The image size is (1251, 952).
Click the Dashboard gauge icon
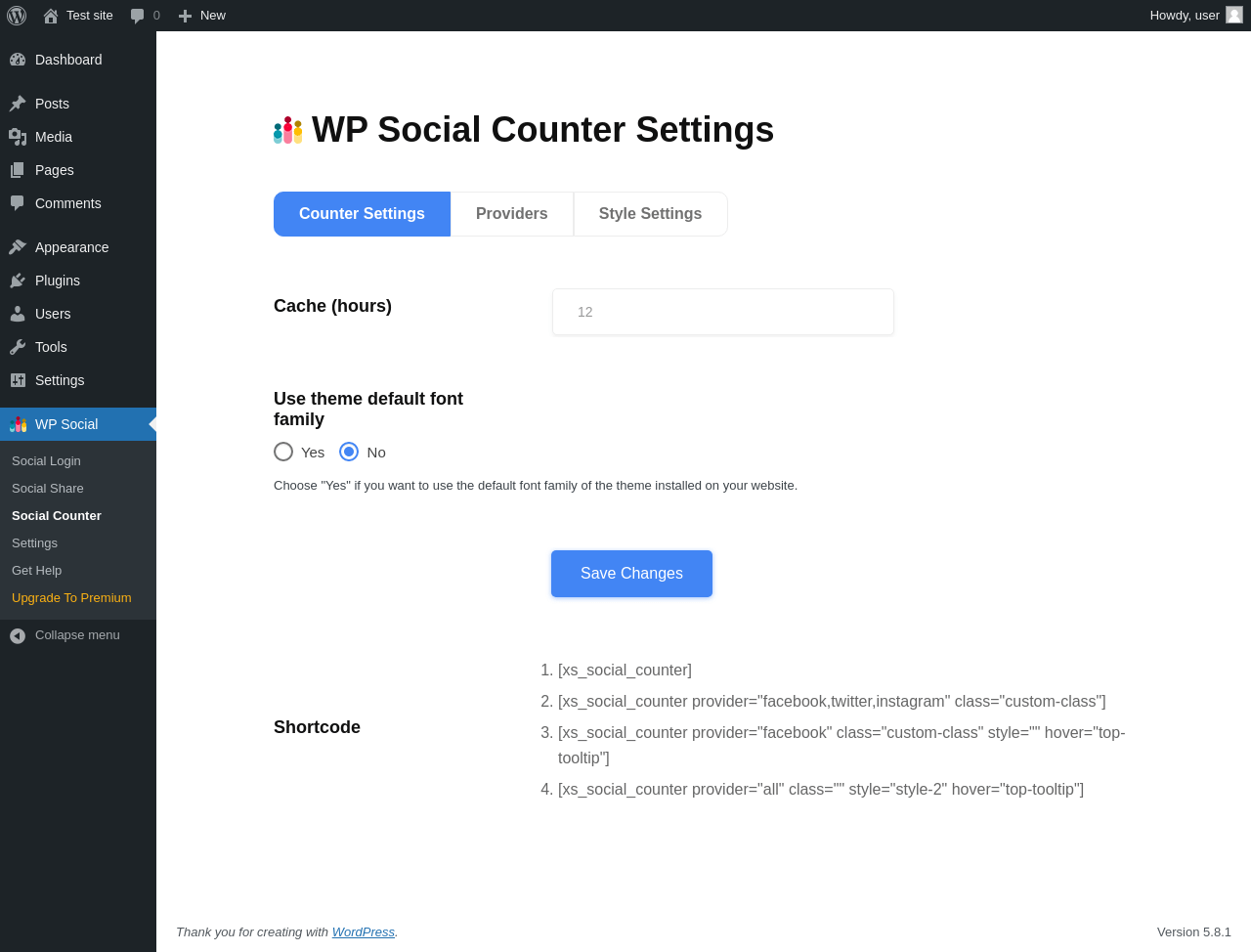18,60
